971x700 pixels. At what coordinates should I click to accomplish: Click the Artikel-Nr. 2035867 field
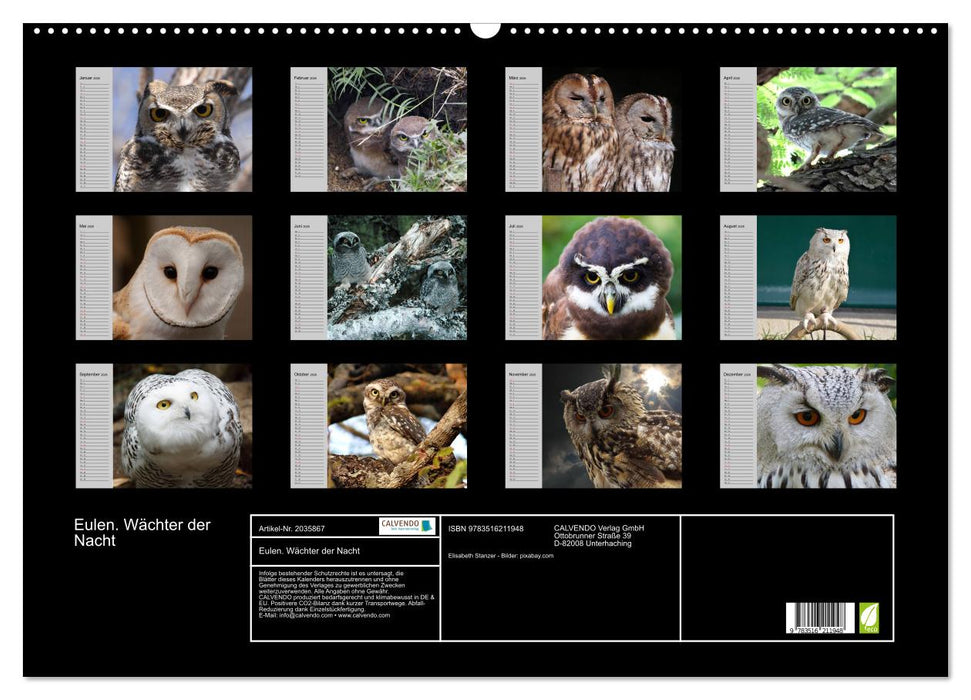click(x=292, y=527)
